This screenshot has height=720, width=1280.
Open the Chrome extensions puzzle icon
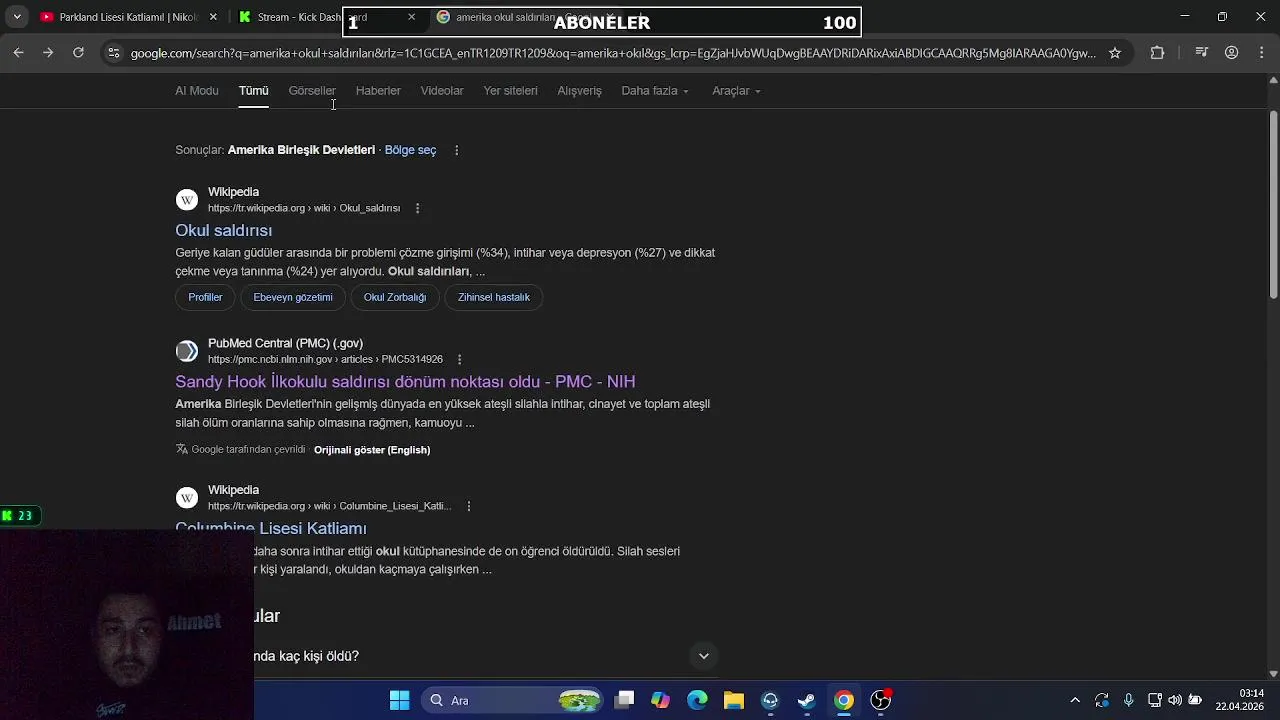point(1157,53)
